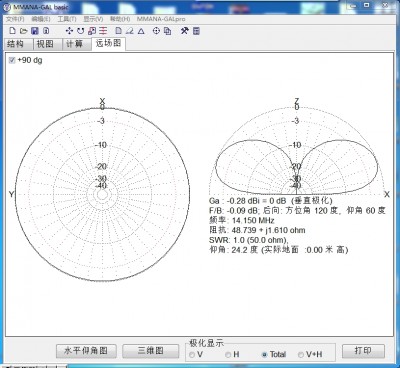Select the crosshair target icon
Viewport: 400px width, 368px height.
[x=156, y=31]
